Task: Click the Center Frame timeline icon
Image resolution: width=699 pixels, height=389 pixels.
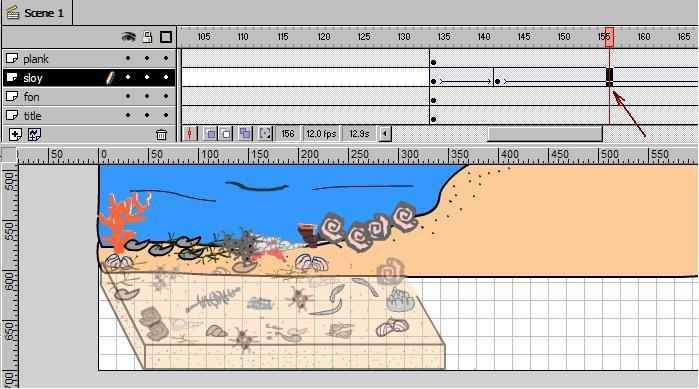Action: pos(189,133)
